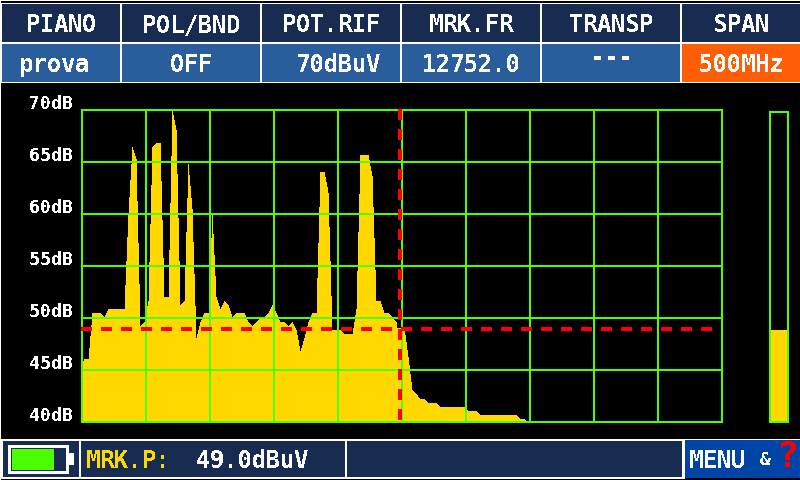Open the POL/BND header tab
This screenshot has height=480, width=800.
[191, 23]
